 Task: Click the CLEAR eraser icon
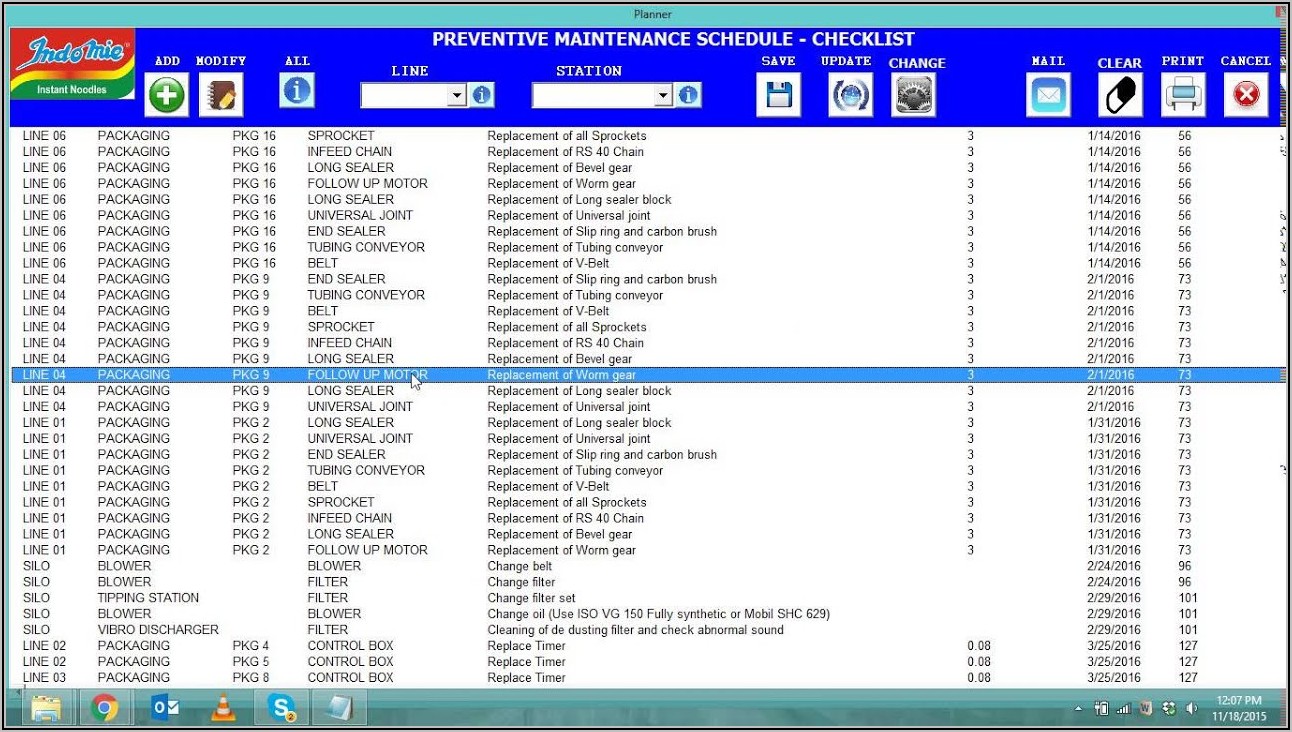pos(1119,96)
